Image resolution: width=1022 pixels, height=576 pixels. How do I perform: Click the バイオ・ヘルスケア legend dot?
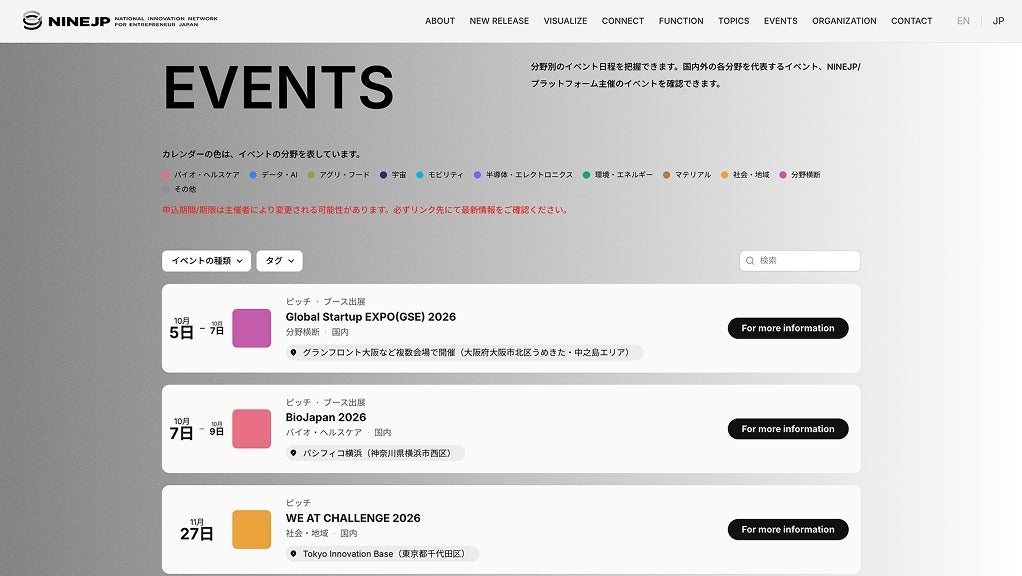pyautogui.click(x=166, y=175)
